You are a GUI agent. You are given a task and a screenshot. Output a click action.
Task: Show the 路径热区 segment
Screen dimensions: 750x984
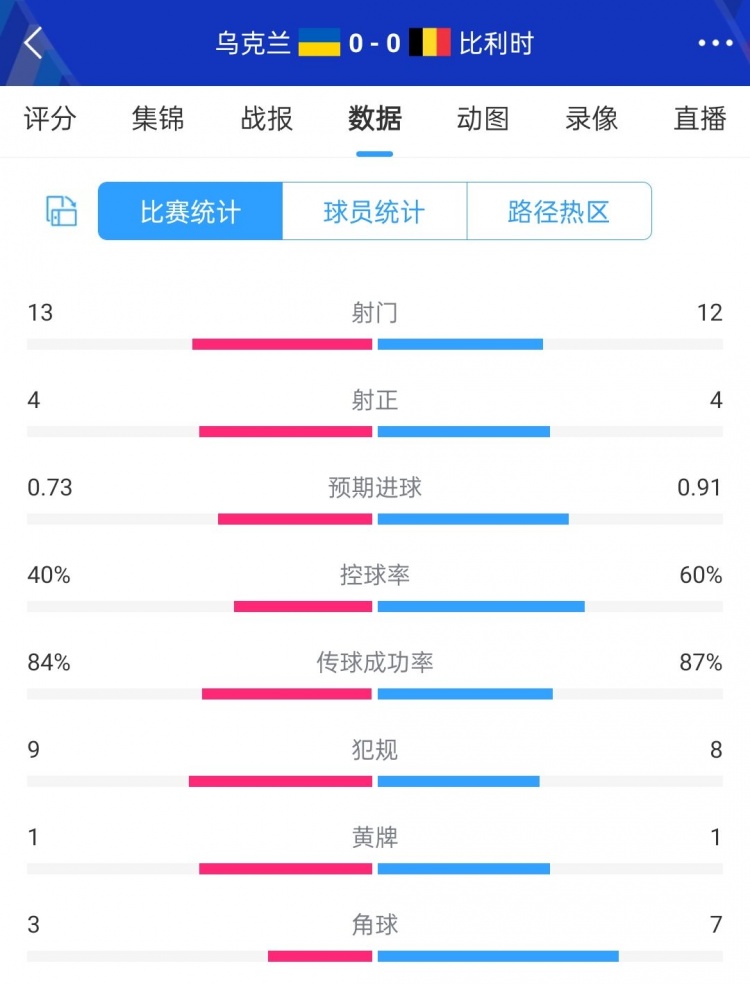[x=559, y=211]
